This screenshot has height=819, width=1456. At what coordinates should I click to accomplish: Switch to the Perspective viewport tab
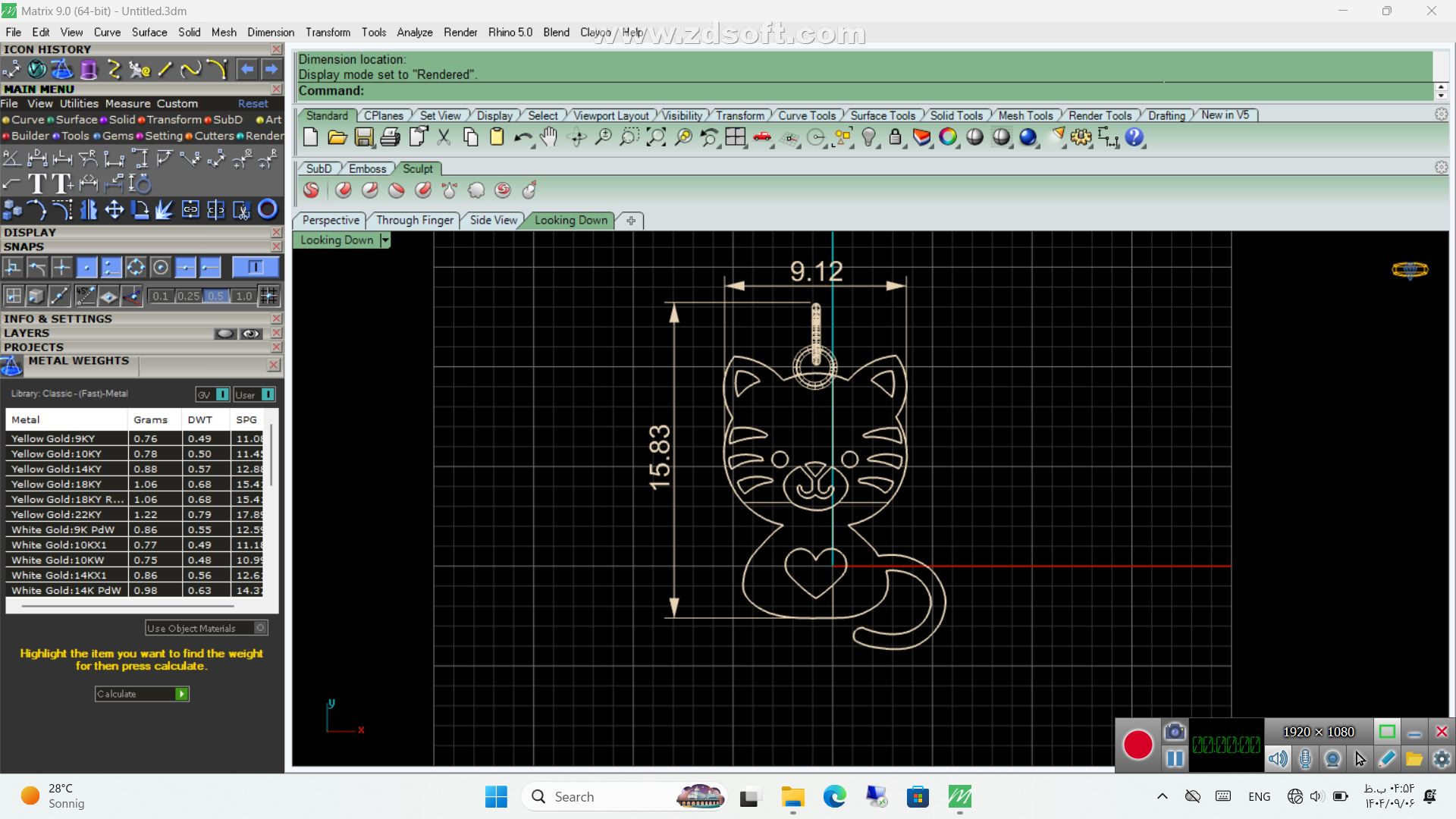[331, 220]
